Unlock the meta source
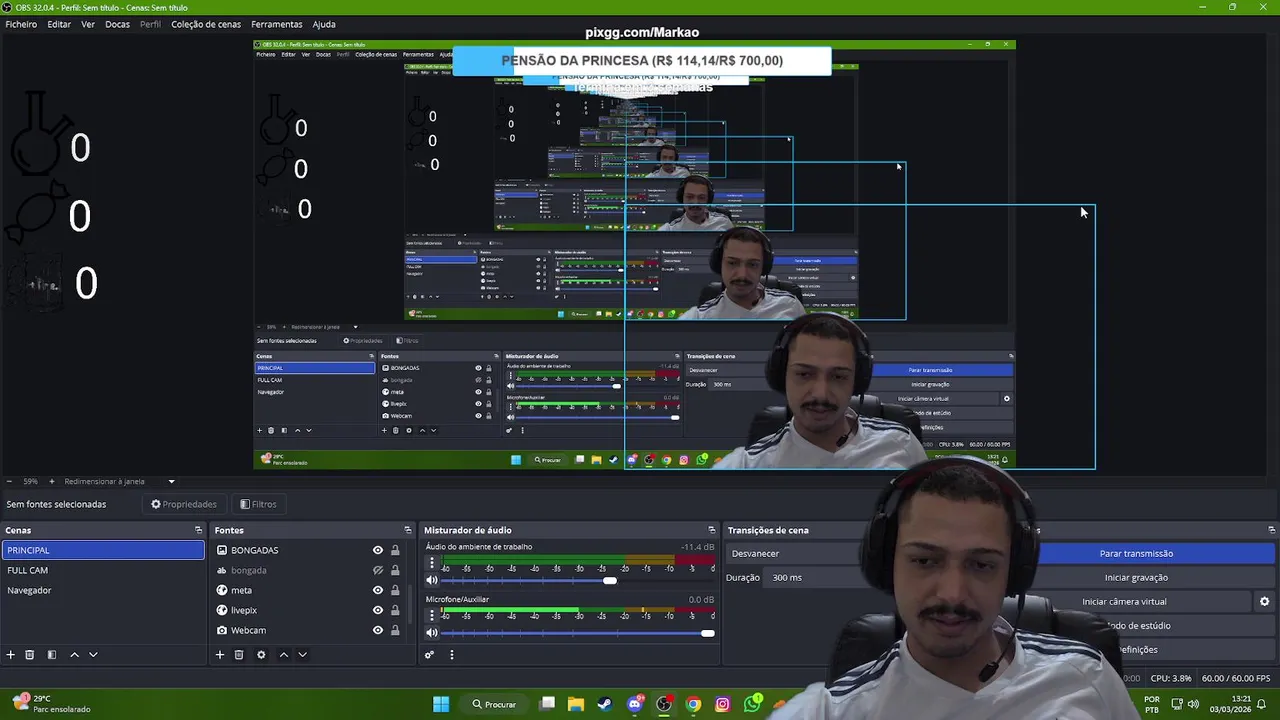Image resolution: width=1280 pixels, height=720 pixels. (395, 590)
